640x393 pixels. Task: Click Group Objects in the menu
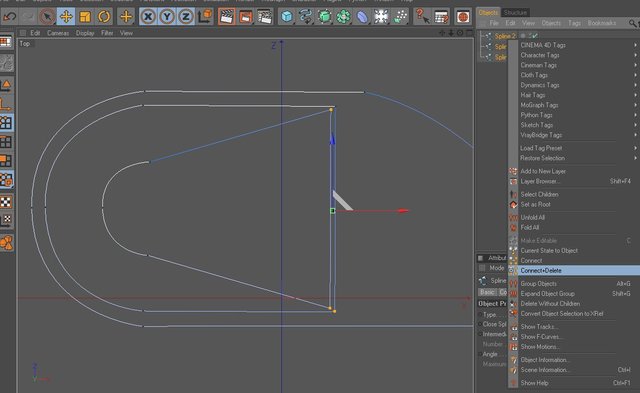(x=538, y=284)
